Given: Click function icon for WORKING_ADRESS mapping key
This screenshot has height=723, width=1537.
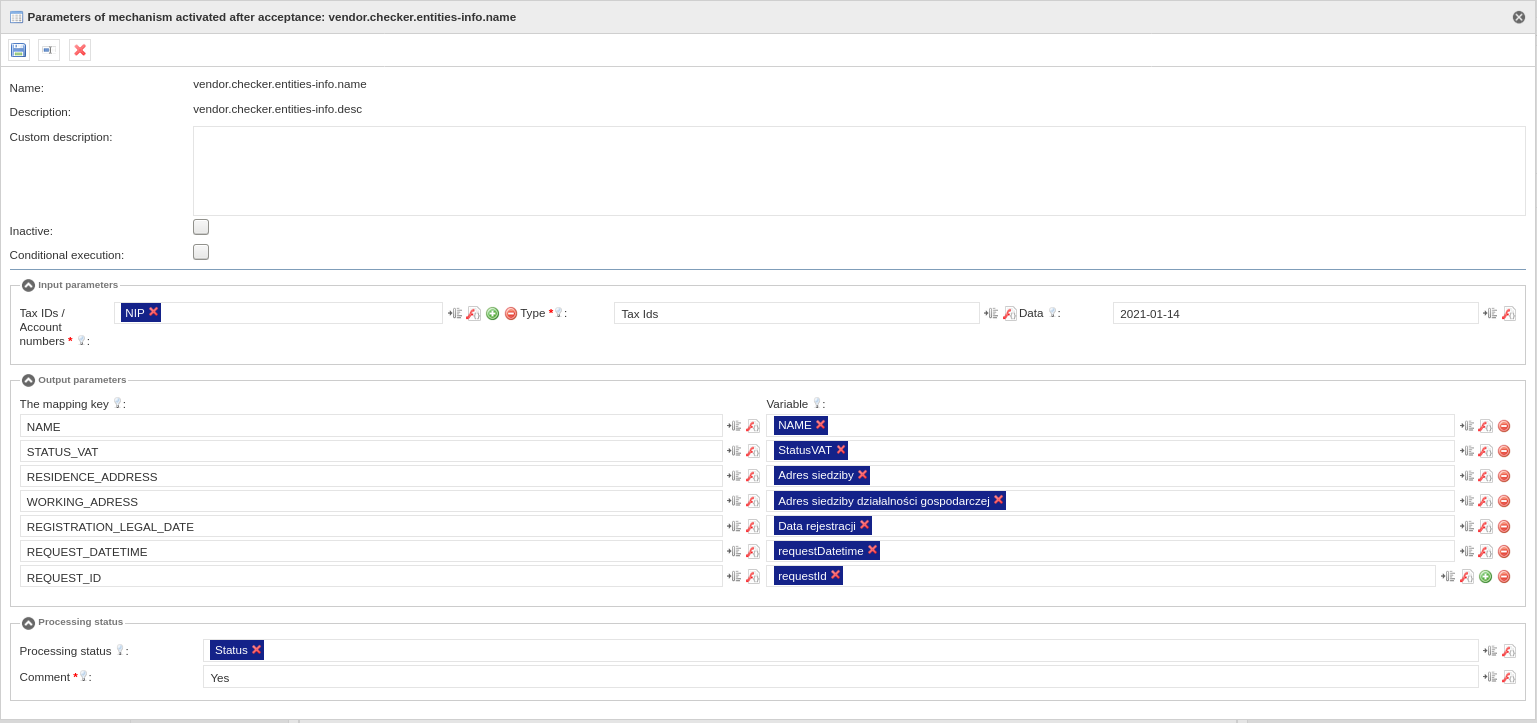Looking at the screenshot, I should click(x=753, y=501).
